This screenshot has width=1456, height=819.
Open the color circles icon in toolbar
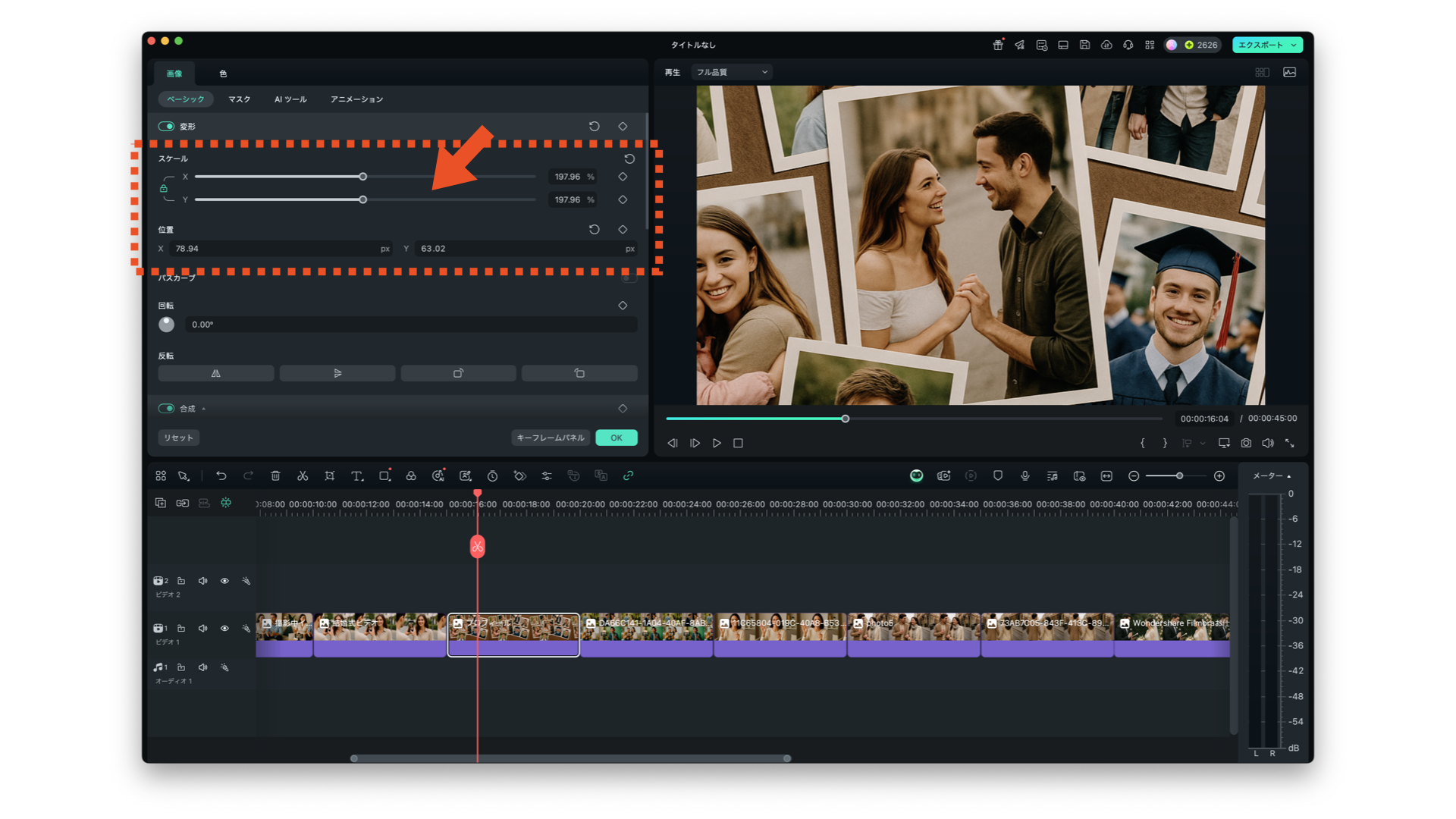(411, 475)
